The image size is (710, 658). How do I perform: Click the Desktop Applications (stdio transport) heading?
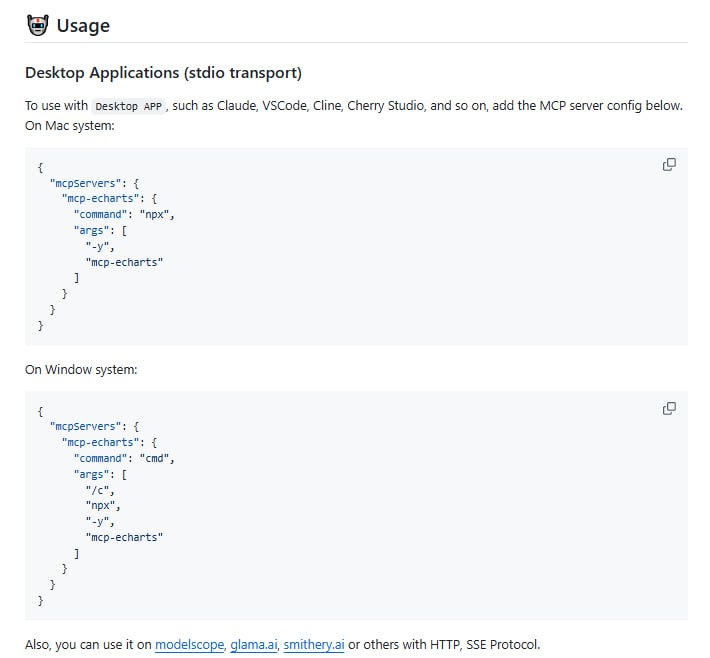(163, 73)
